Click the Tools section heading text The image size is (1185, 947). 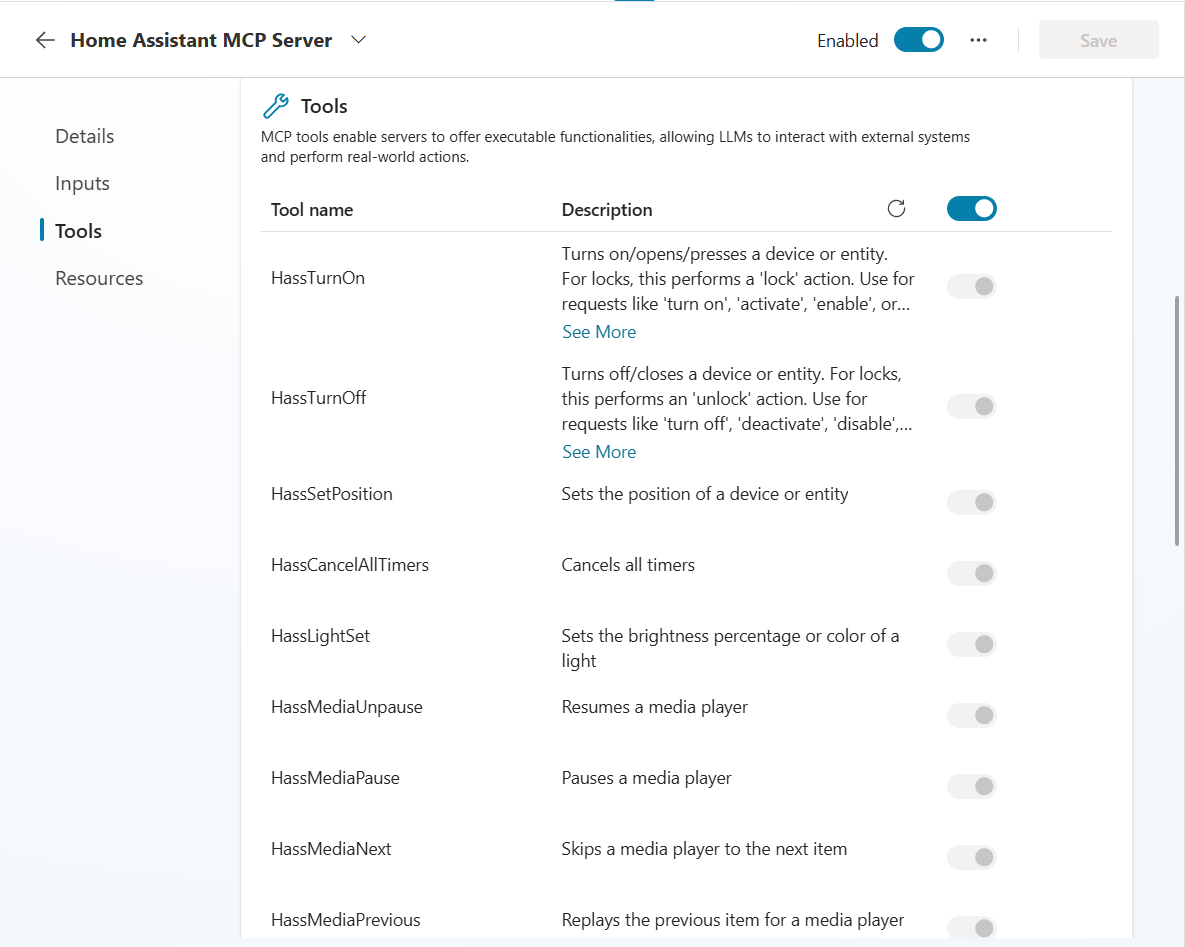pos(324,107)
